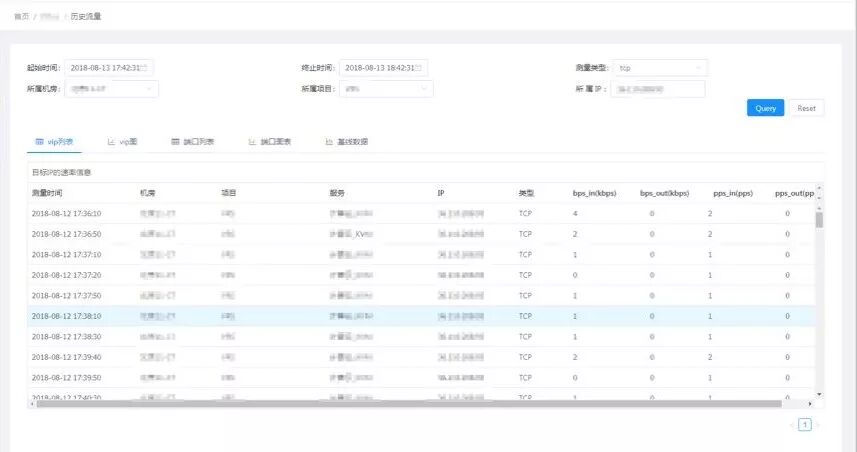
Task: Select row 2018-08-12 17:37:50
Action: click(421, 296)
